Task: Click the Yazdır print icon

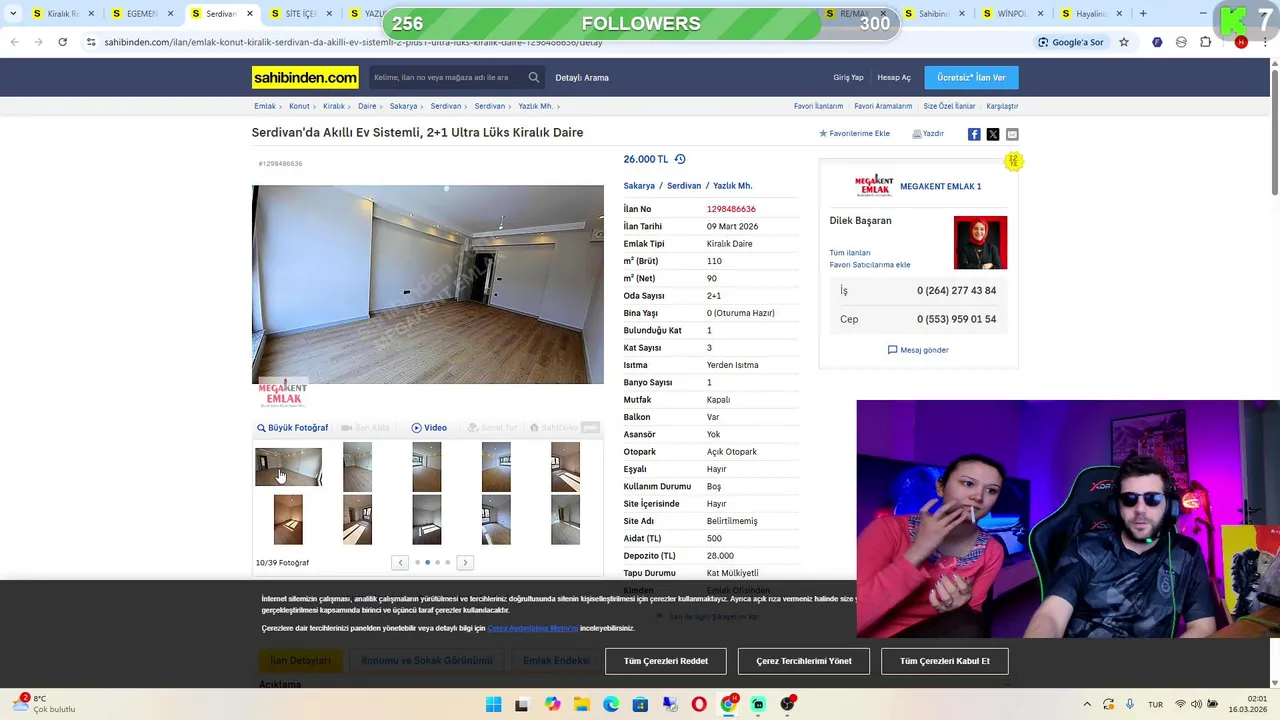Action: point(928,133)
